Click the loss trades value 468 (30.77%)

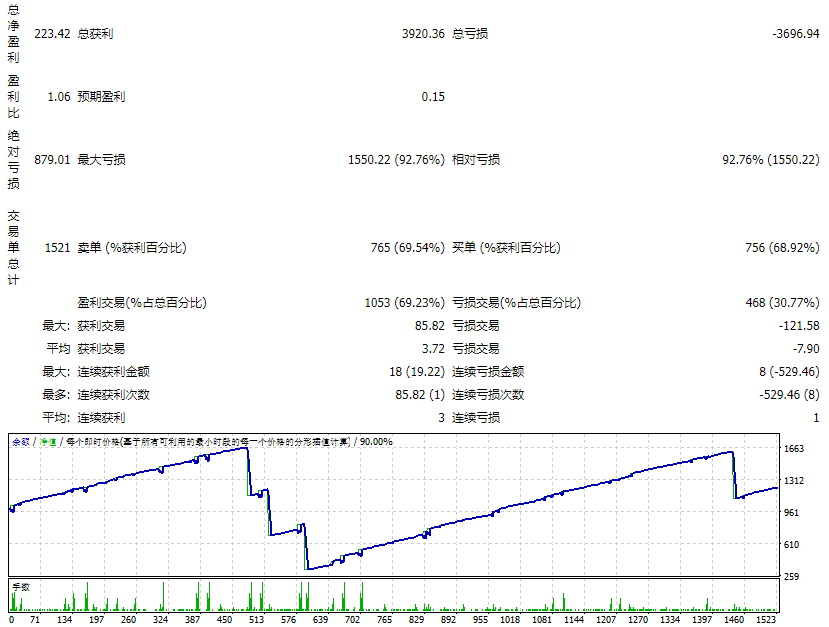(782, 303)
